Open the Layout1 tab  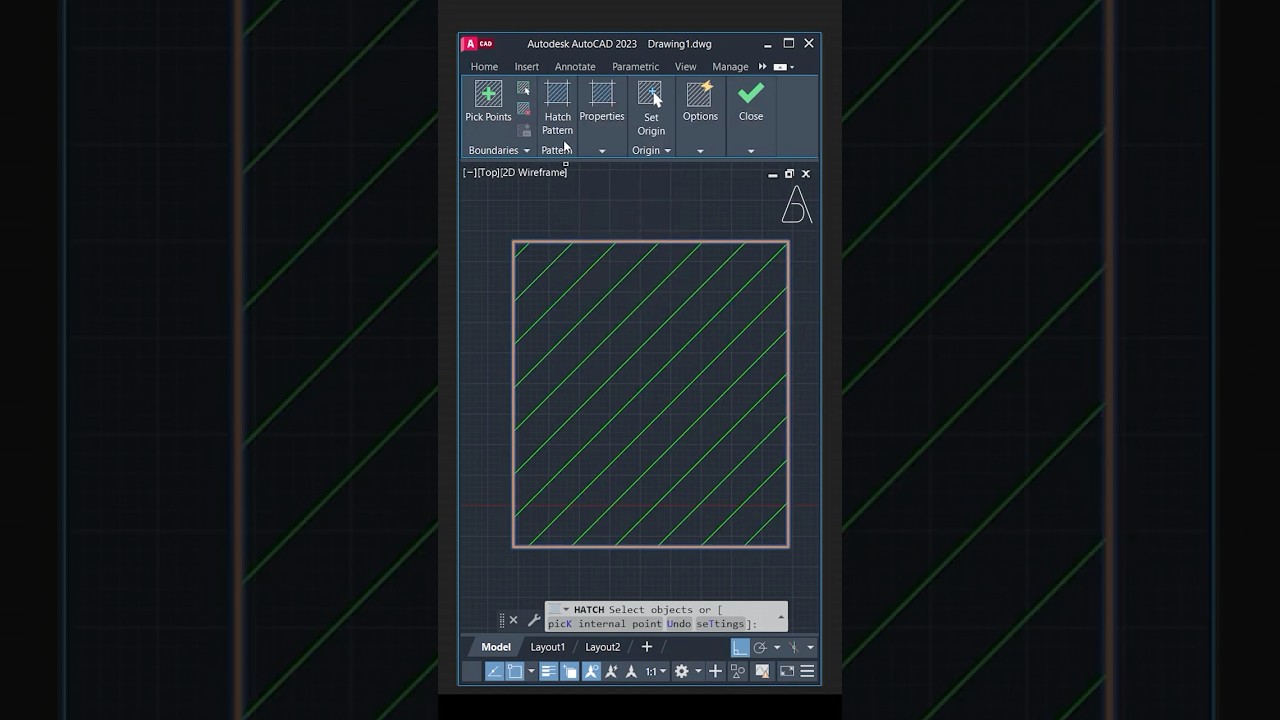coord(547,647)
